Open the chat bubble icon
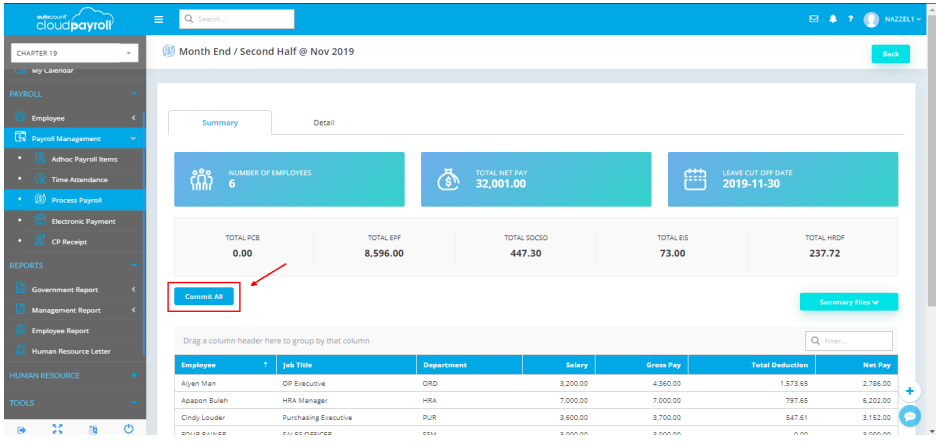 [910, 416]
